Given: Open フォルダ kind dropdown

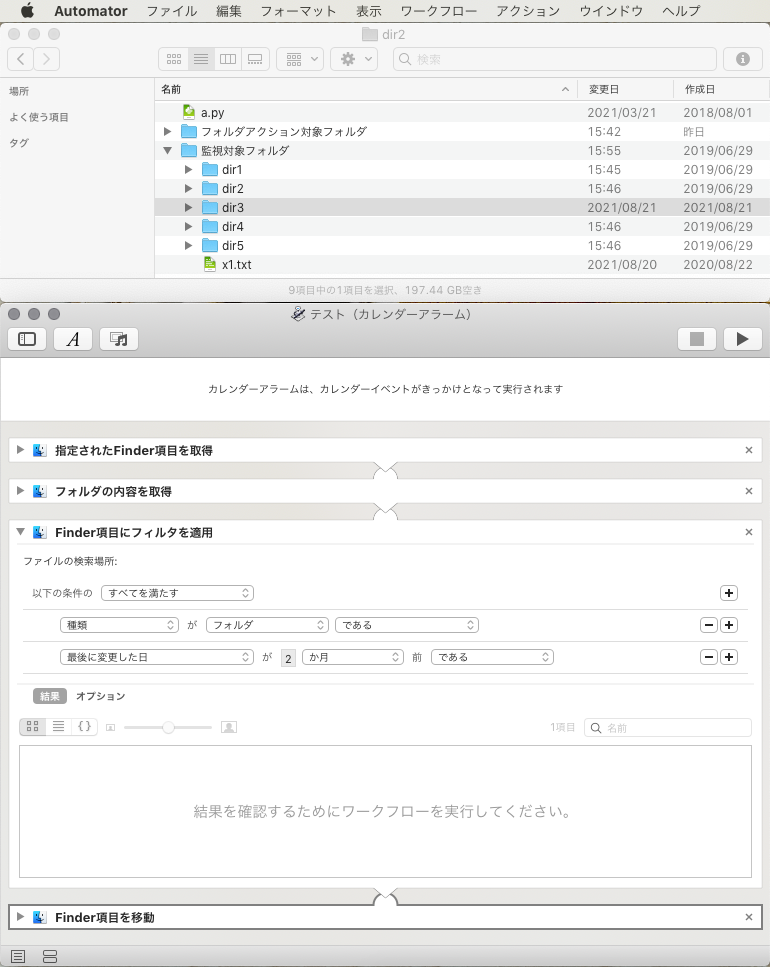Looking at the screenshot, I should pyautogui.click(x=267, y=625).
